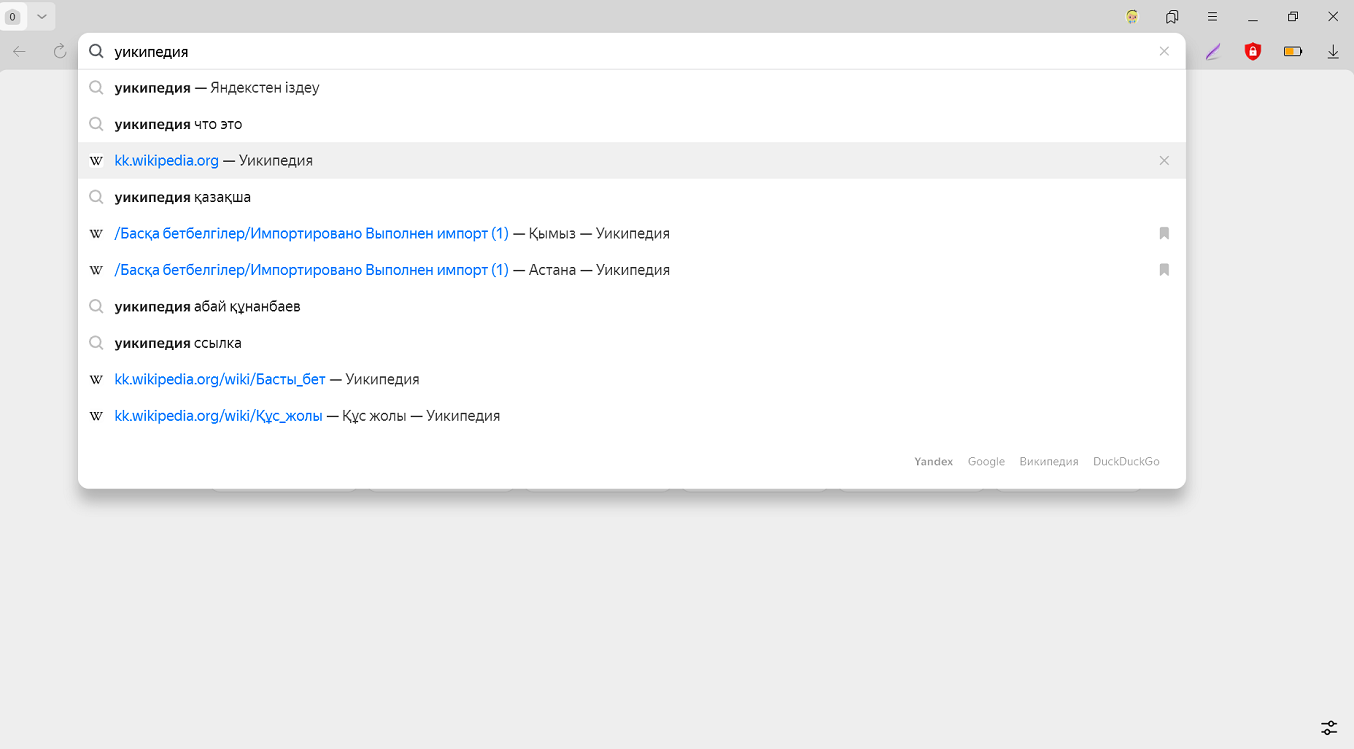Open the bookmarks panel icon
The height and width of the screenshot is (749, 1354).
coord(1172,17)
